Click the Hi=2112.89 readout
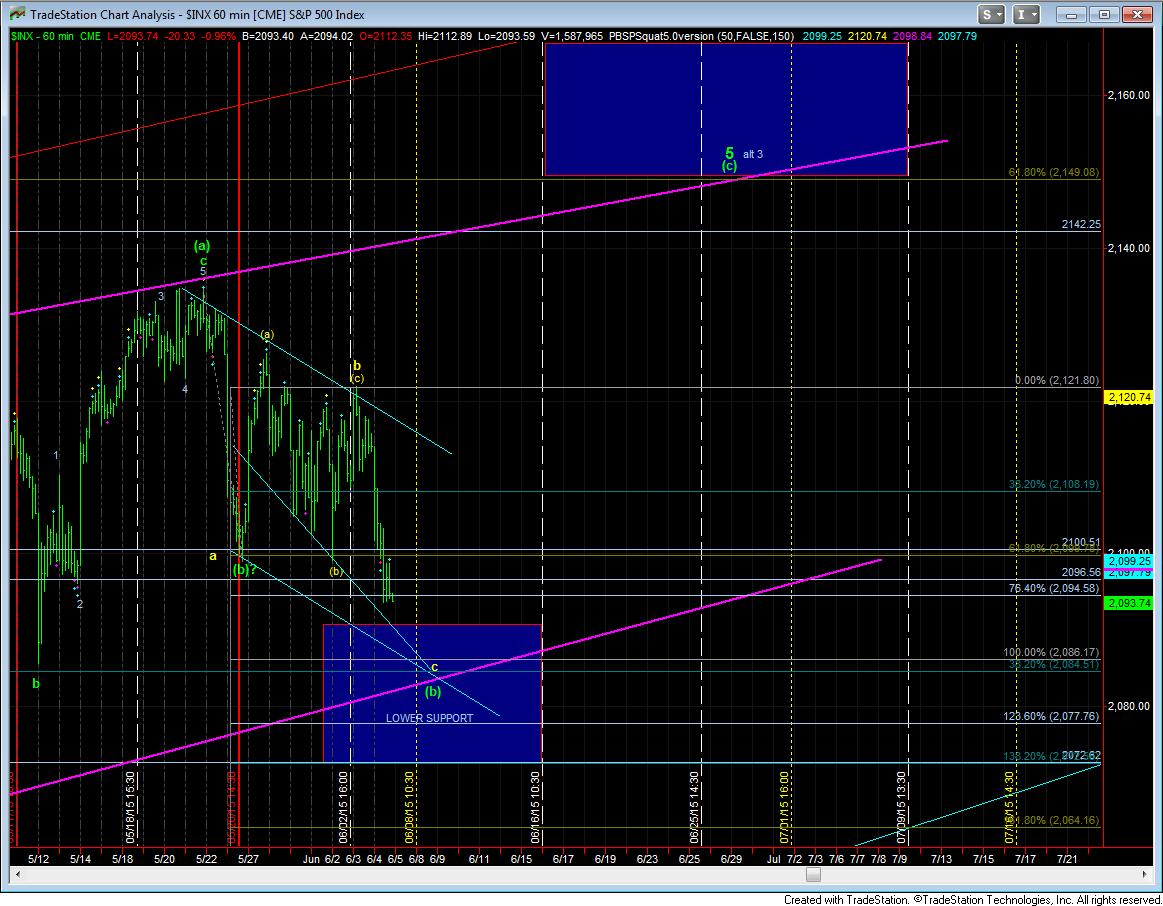Screen dimensions: 1163x906 (x=445, y=36)
